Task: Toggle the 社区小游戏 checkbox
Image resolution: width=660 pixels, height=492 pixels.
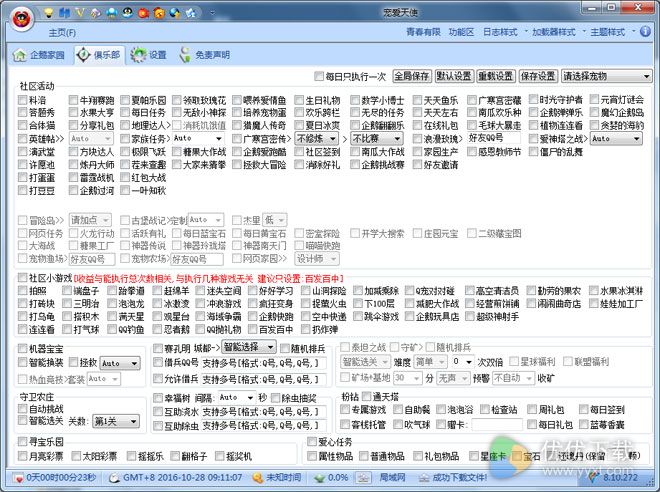Action: [x=23, y=278]
